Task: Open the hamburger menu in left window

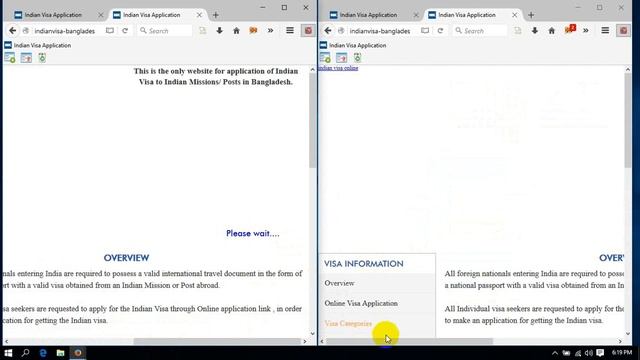Action: click(290, 31)
